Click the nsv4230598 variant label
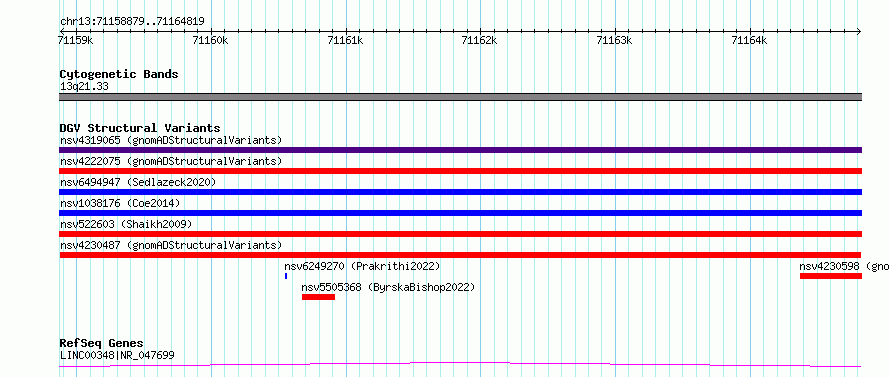Screen dimensions: 890x377 tap(845, 266)
